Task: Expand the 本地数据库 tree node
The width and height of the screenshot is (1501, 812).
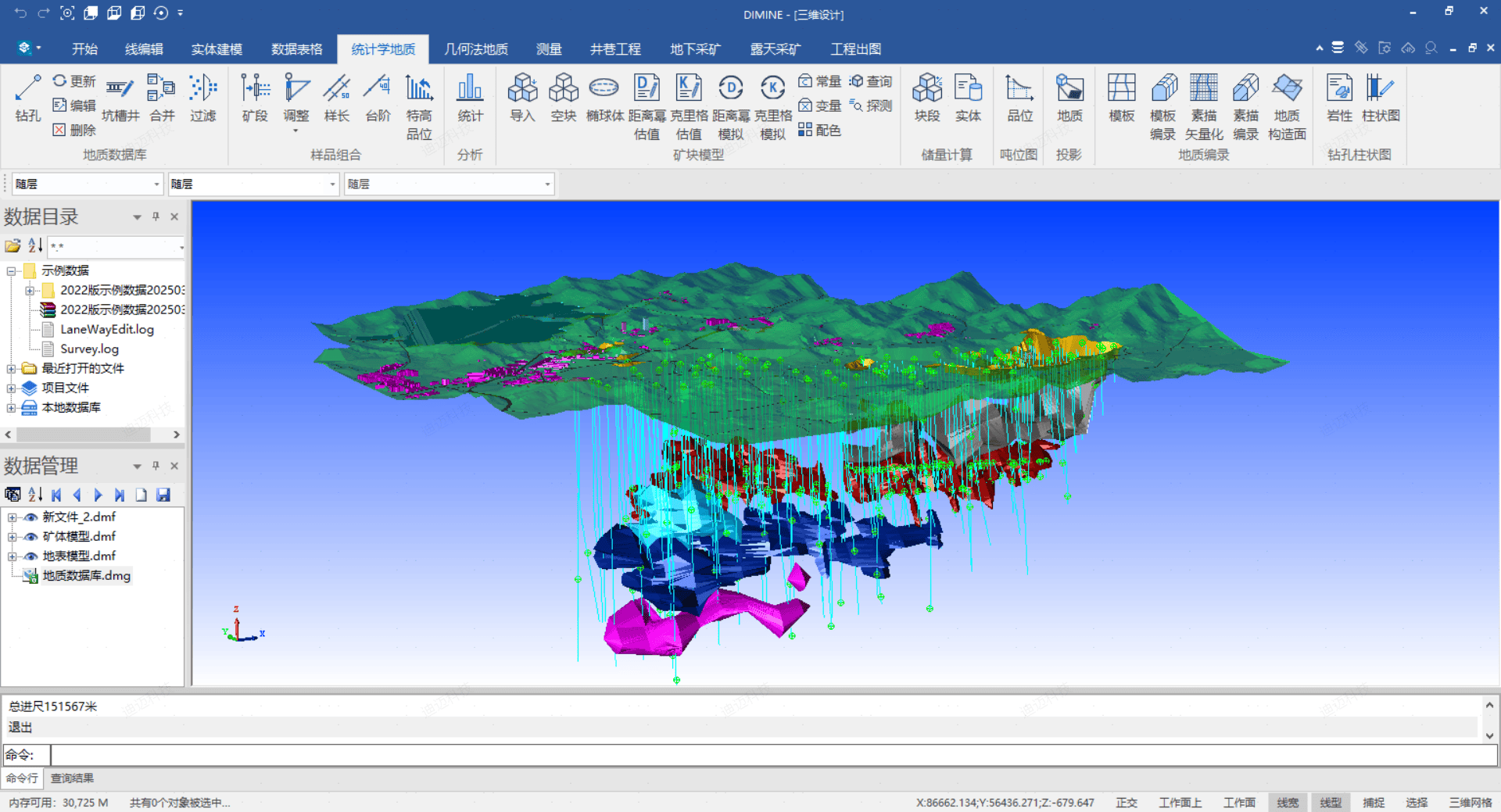Action: click(x=11, y=408)
